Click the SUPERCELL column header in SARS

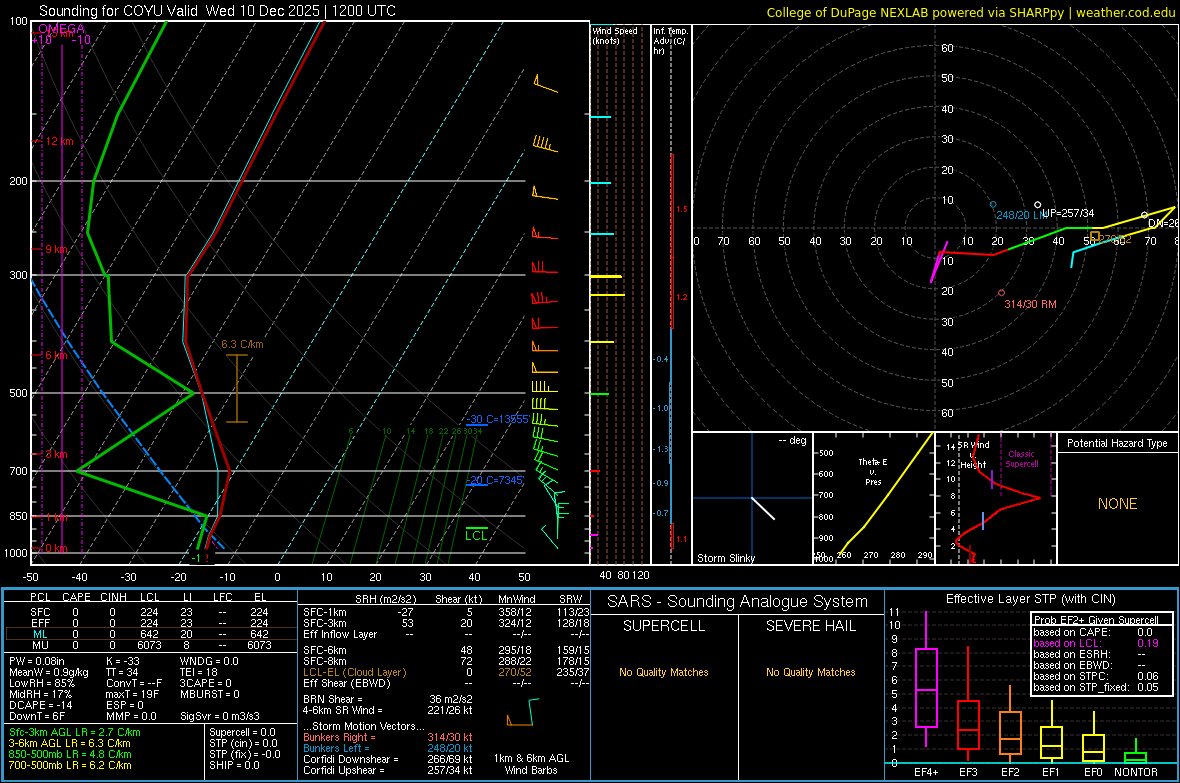point(664,626)
